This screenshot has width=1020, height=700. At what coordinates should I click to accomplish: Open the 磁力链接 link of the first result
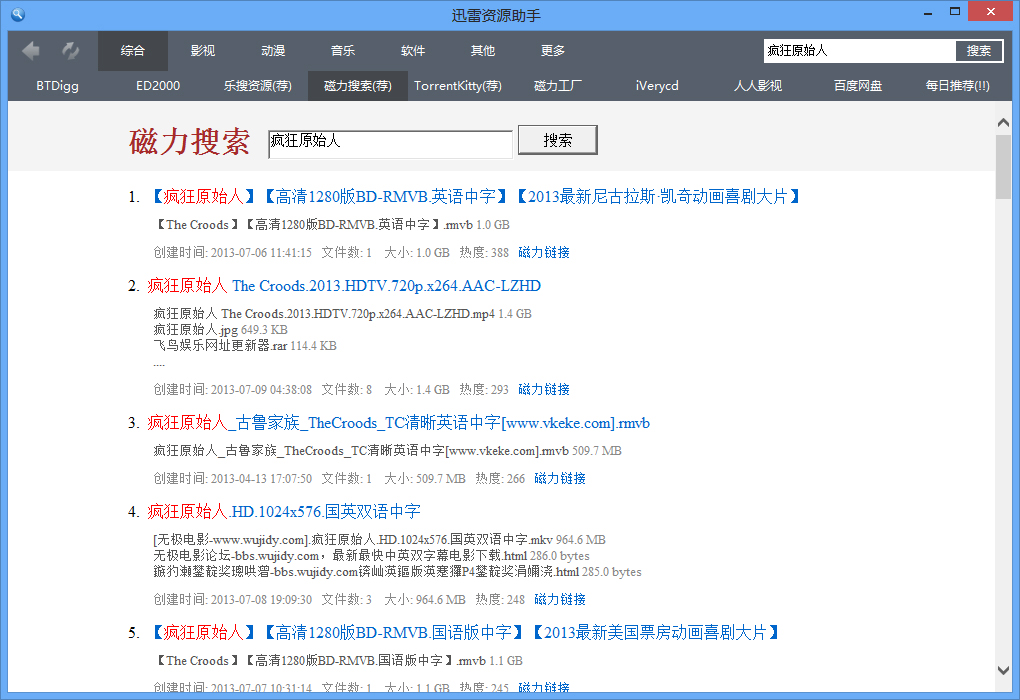click(x=543, y=252)
